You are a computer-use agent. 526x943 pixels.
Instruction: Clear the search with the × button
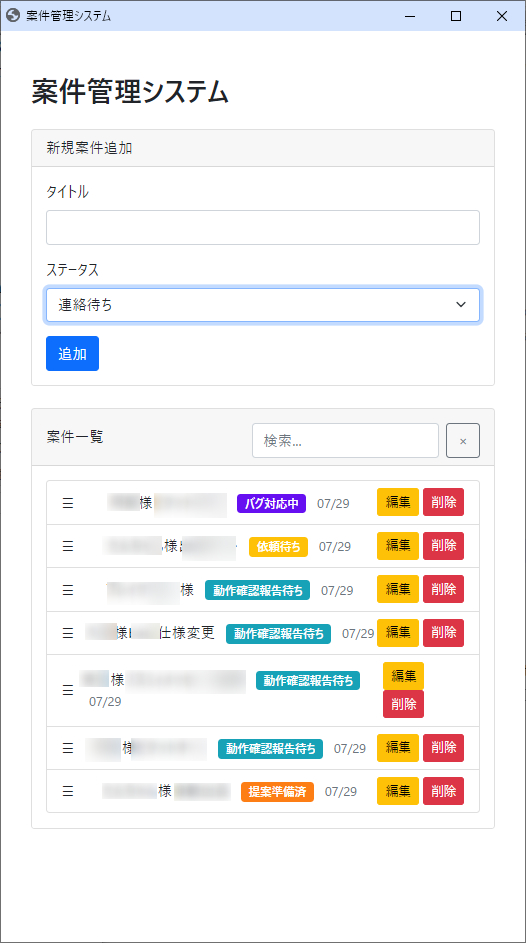(463, 441)
